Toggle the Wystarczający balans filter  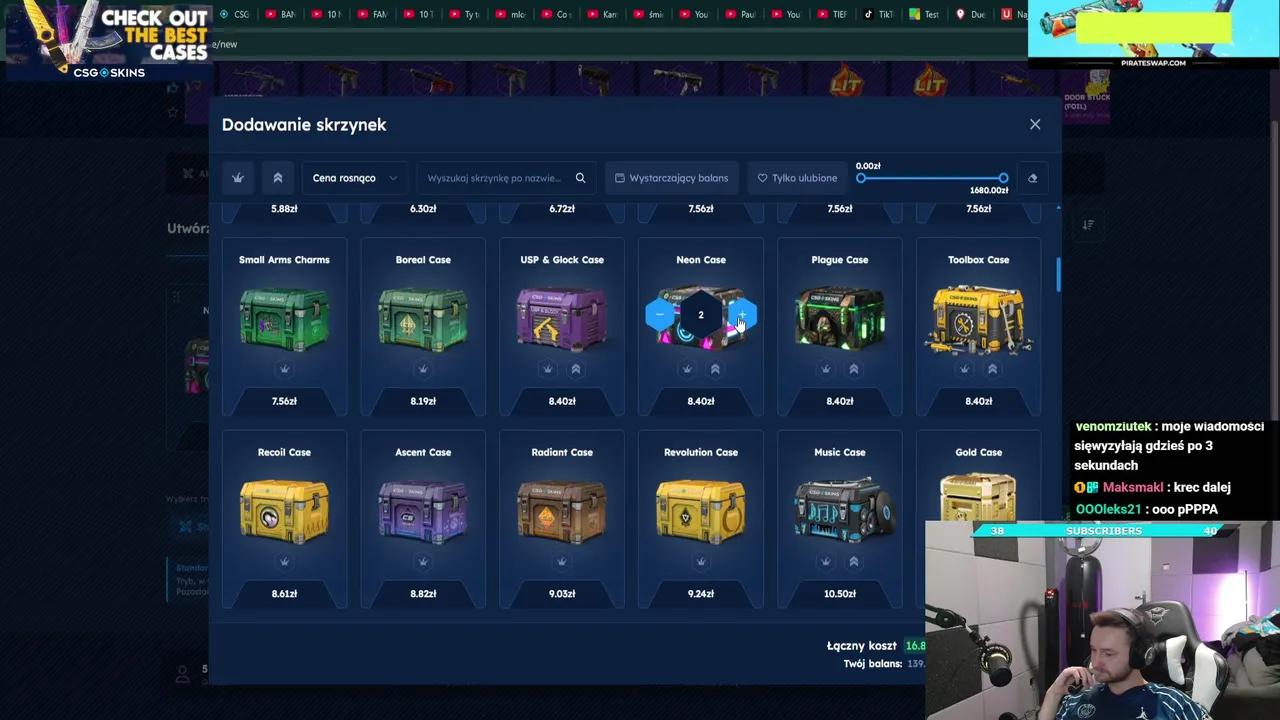tap(671, 178)
